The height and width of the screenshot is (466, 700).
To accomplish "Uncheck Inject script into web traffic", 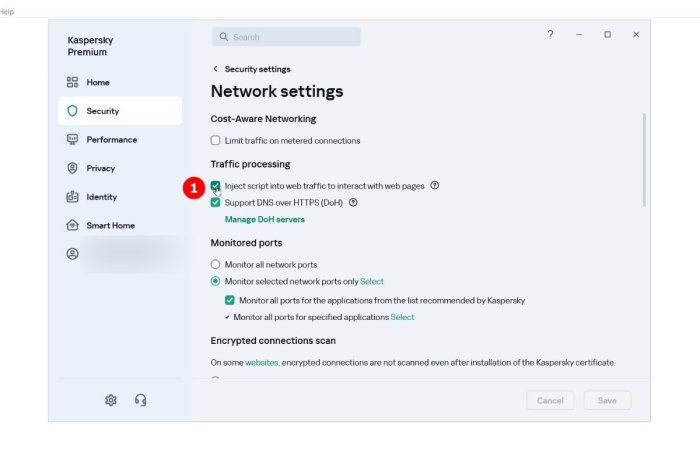I will coord(215,186).
